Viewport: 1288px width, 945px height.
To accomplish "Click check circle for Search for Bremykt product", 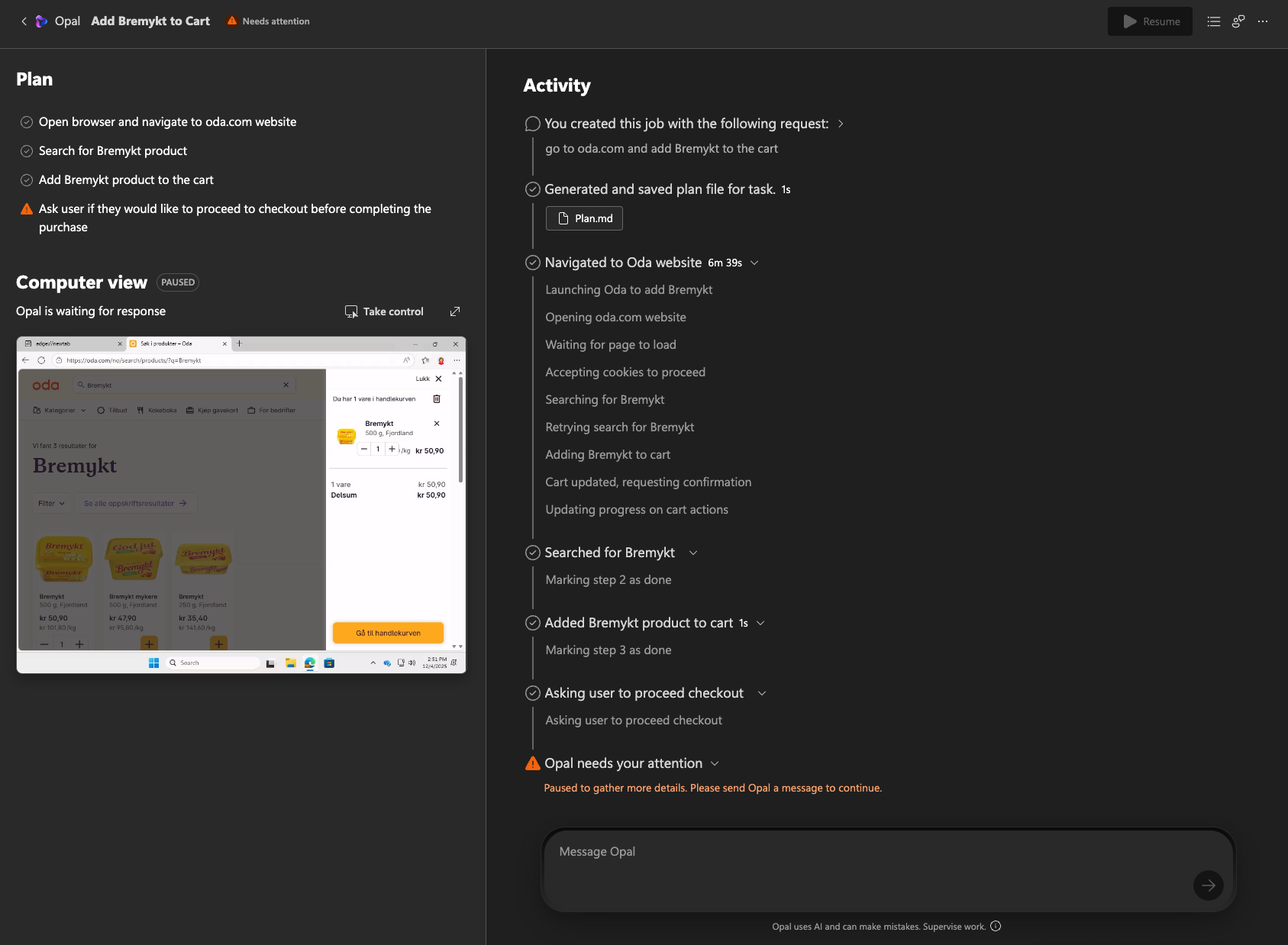I will tap(27, 151).
